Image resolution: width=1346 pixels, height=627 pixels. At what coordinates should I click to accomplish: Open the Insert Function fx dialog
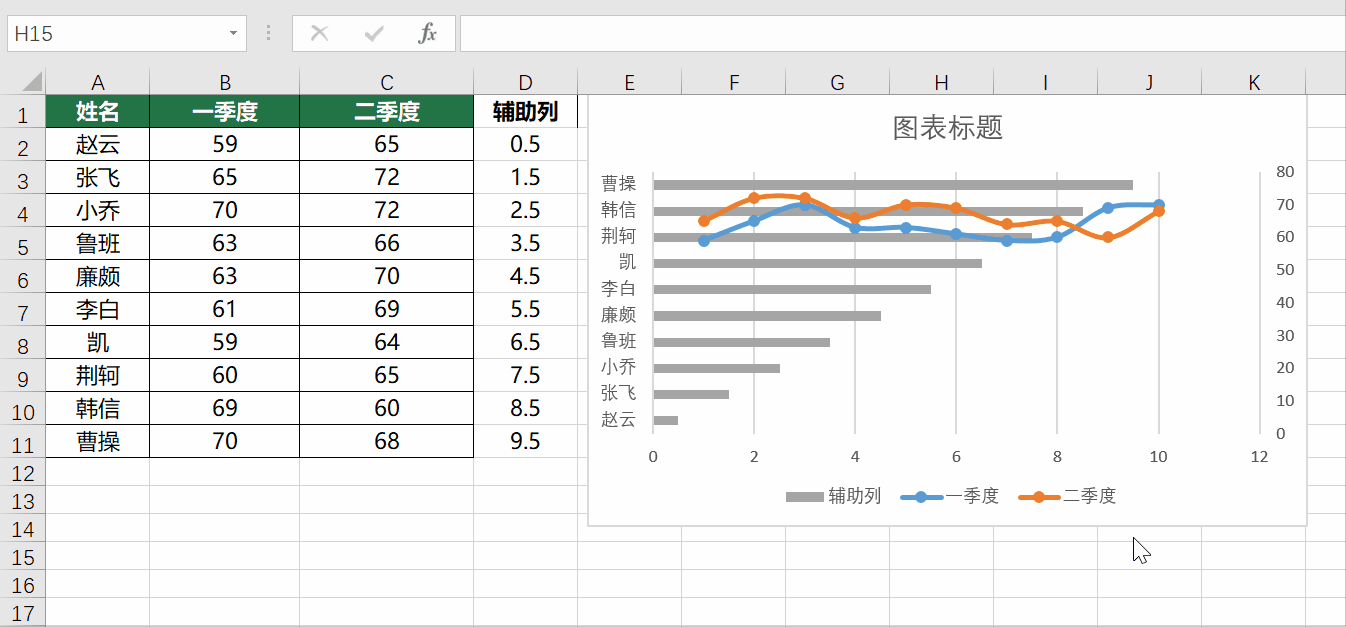(428, 33)
